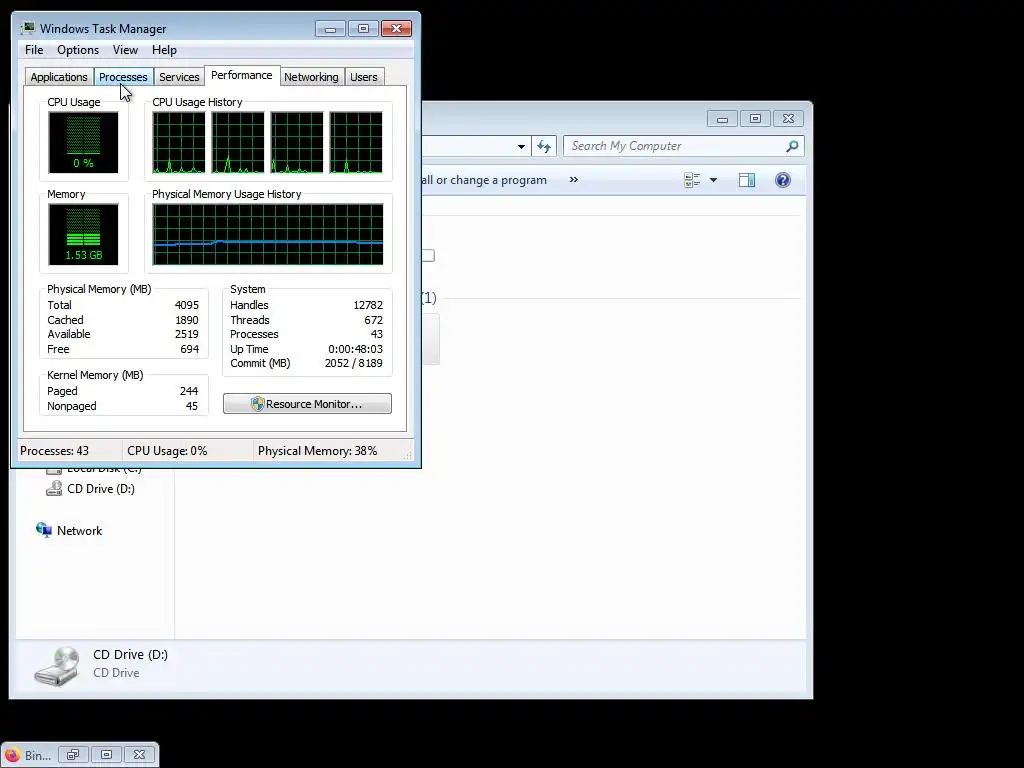Toggle the preview pane icon in Explorer
The image size is (1024, 768).
pos(747,180)
